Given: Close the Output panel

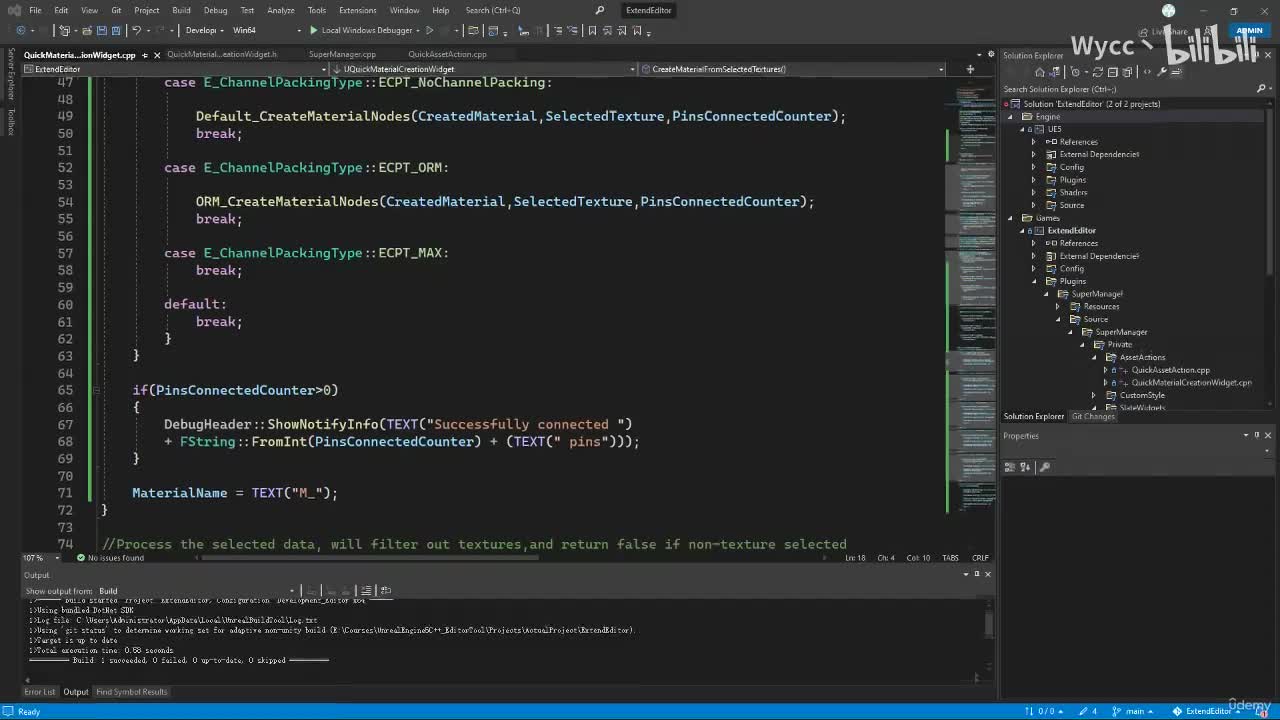Looking at the screenshot, I should coord(988,574).
